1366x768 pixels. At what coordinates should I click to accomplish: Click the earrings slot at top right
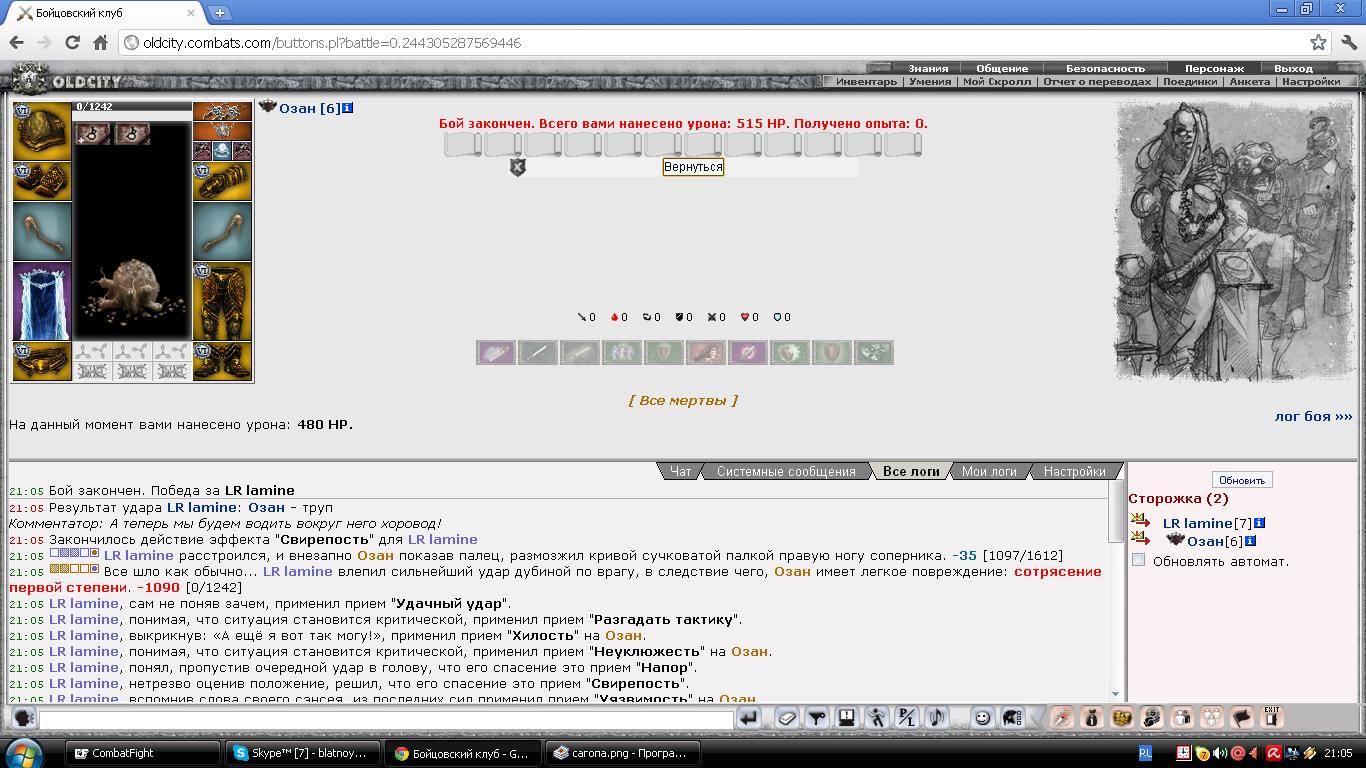(222, 111)
